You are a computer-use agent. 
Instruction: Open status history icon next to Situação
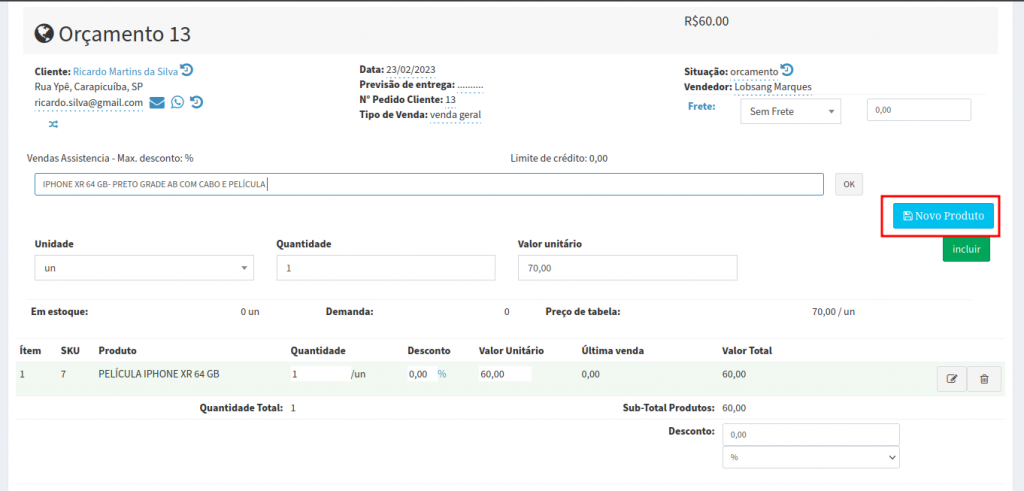pos(787,71)
